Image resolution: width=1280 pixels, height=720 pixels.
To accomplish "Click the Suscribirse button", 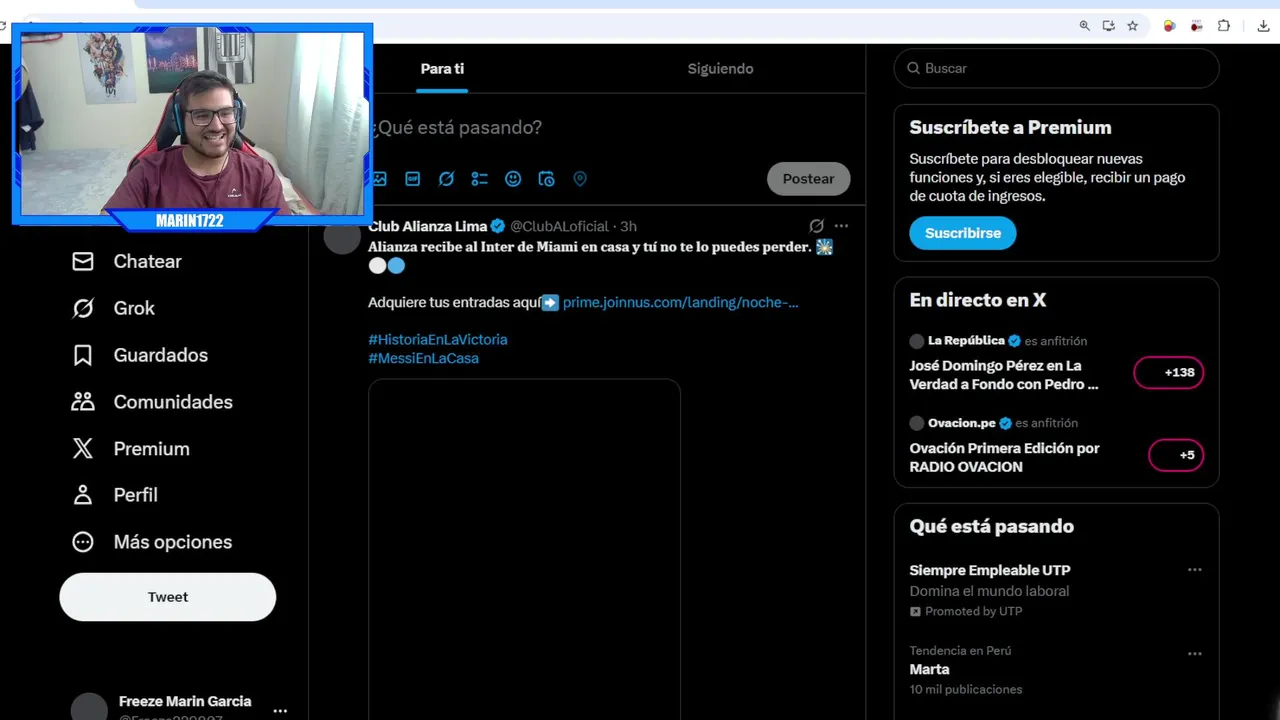I will click(x=962, y=233).
